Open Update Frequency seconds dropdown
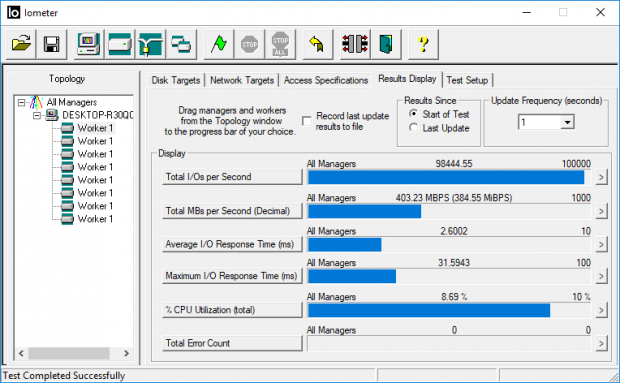 pos(567,122)
